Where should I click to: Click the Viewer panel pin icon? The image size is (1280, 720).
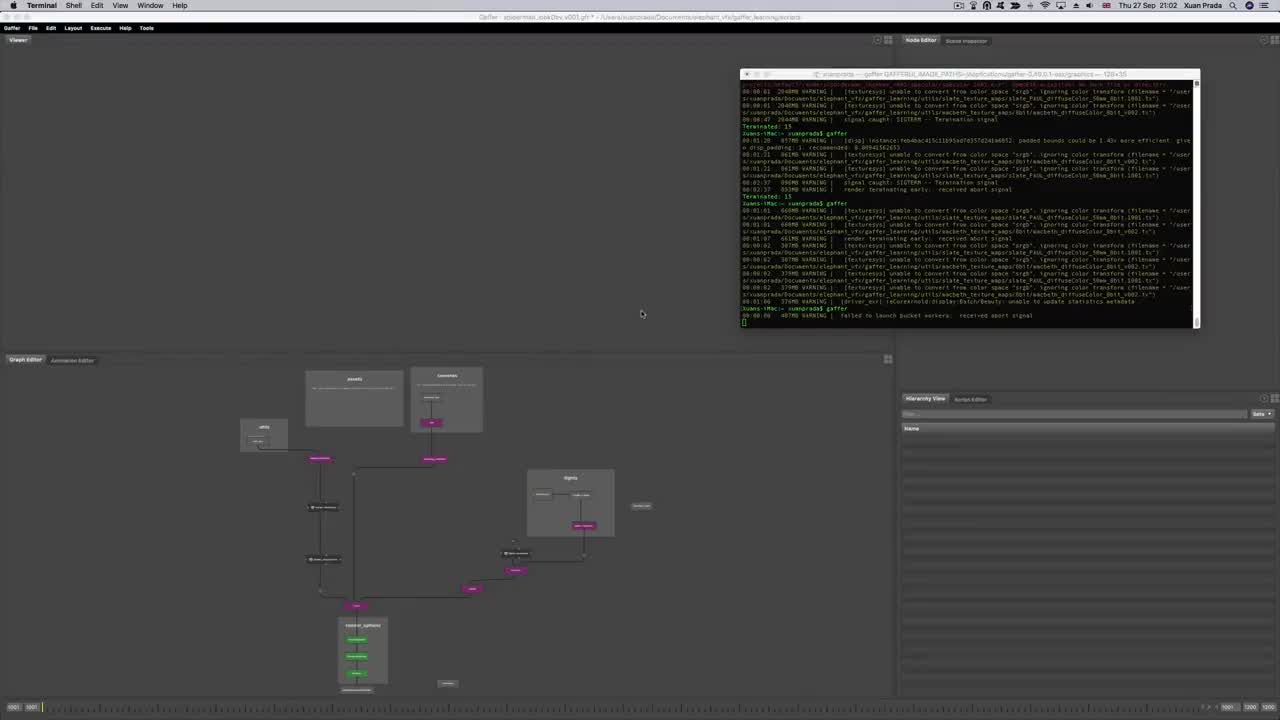pyautogui.click(x=877, y=40)
